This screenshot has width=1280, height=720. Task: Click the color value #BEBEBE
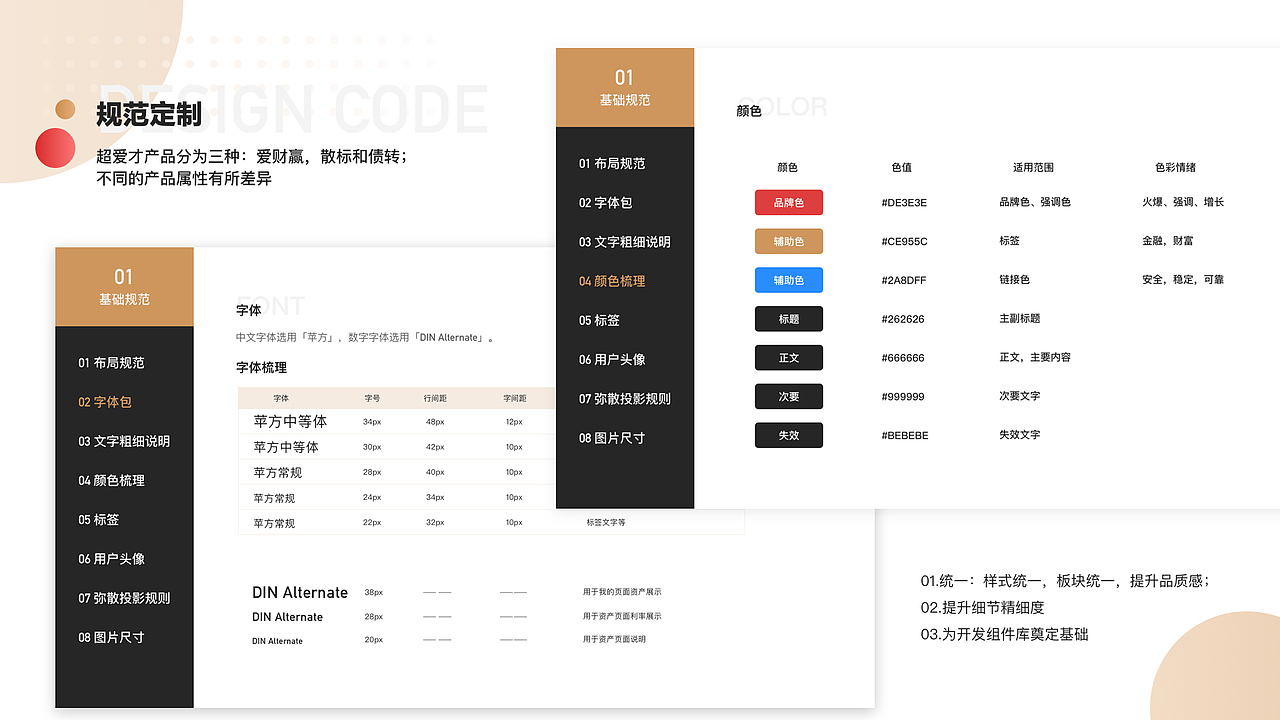(x=904, y=435)
